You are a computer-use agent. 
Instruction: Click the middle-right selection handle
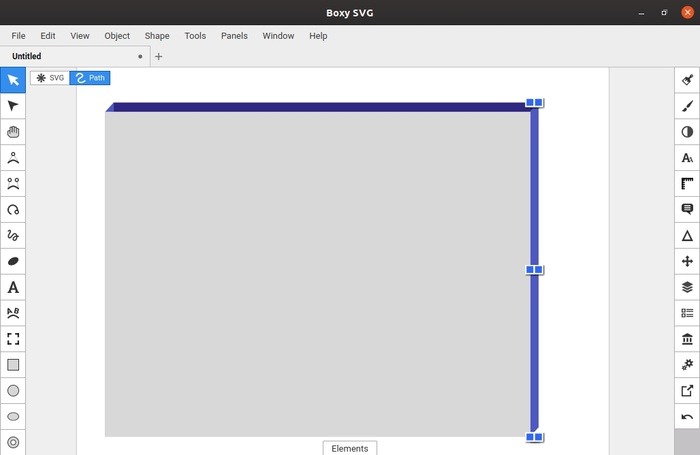(x=534, y=270)
